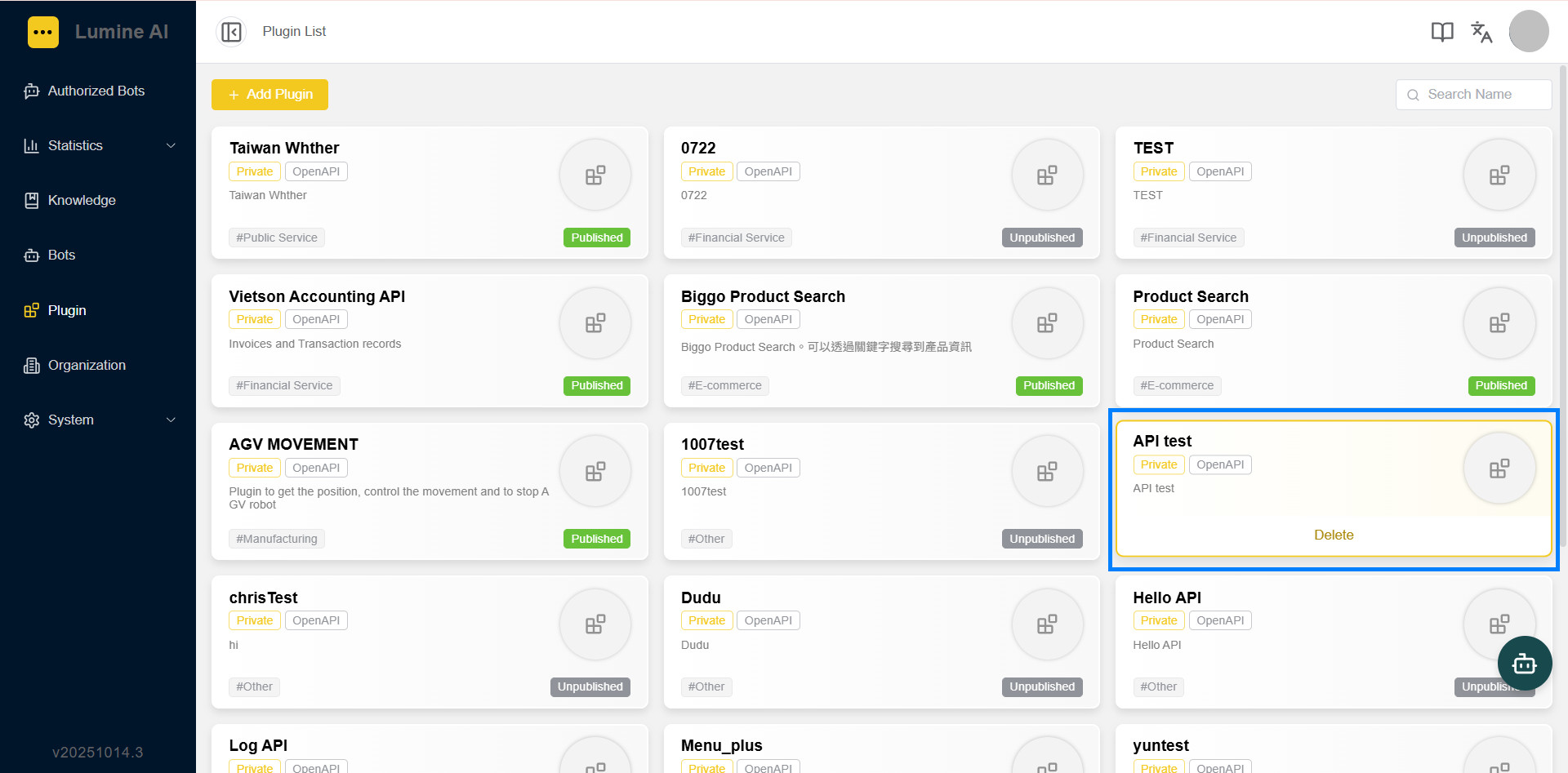1568x773 pixels.
Task: Open the documentation book icon
Action: click(x=1442, y=32)
